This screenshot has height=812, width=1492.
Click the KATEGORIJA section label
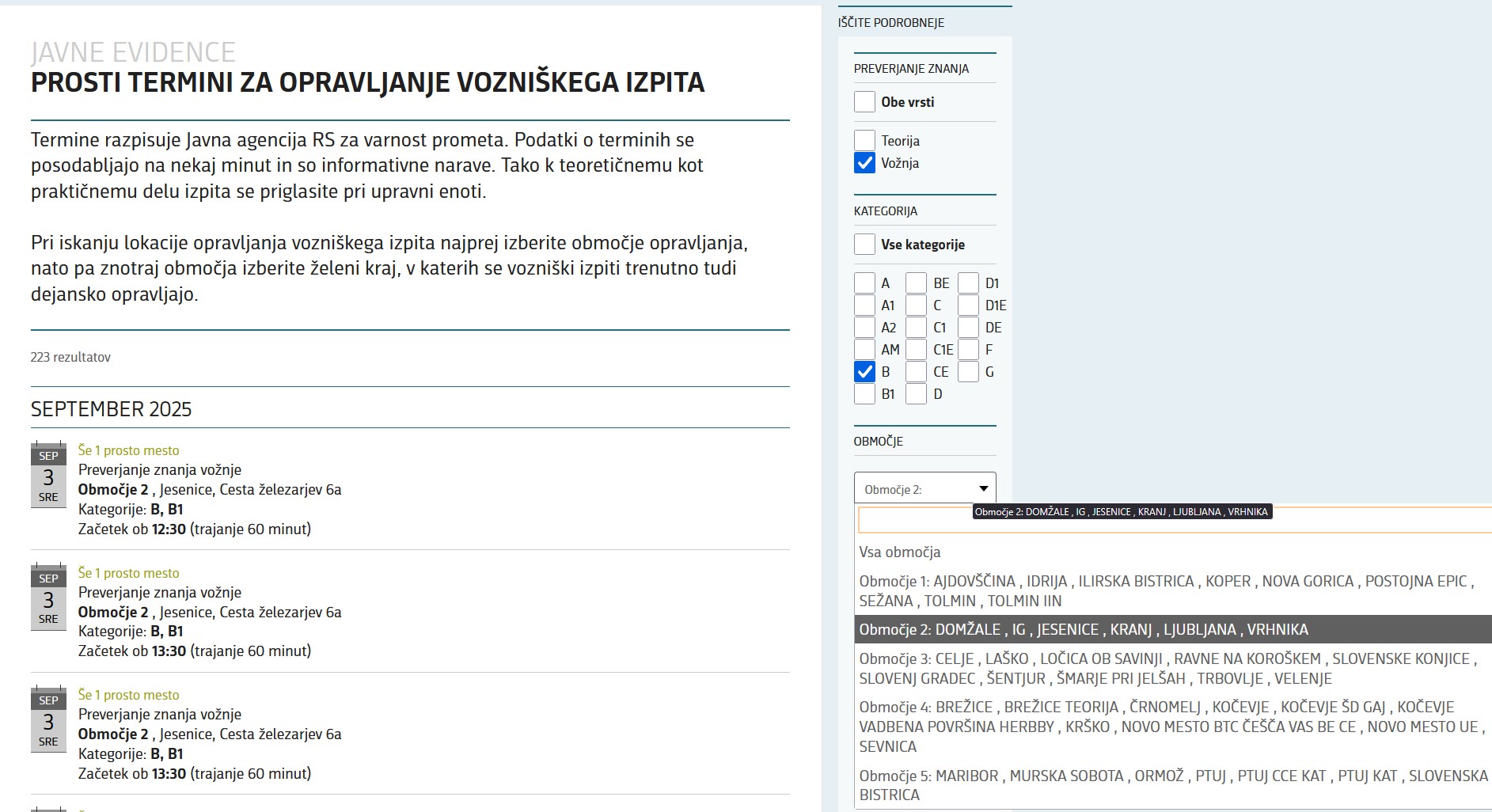point(886,211)
